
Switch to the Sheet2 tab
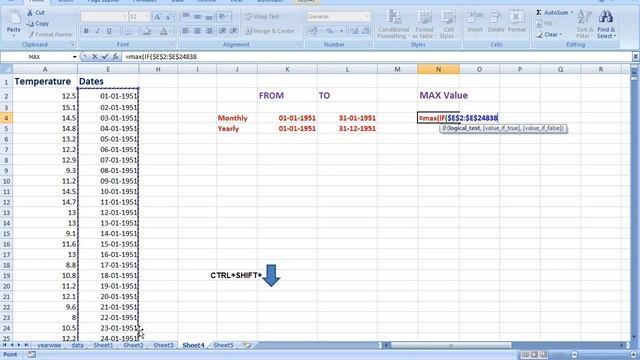coord(133,345)
